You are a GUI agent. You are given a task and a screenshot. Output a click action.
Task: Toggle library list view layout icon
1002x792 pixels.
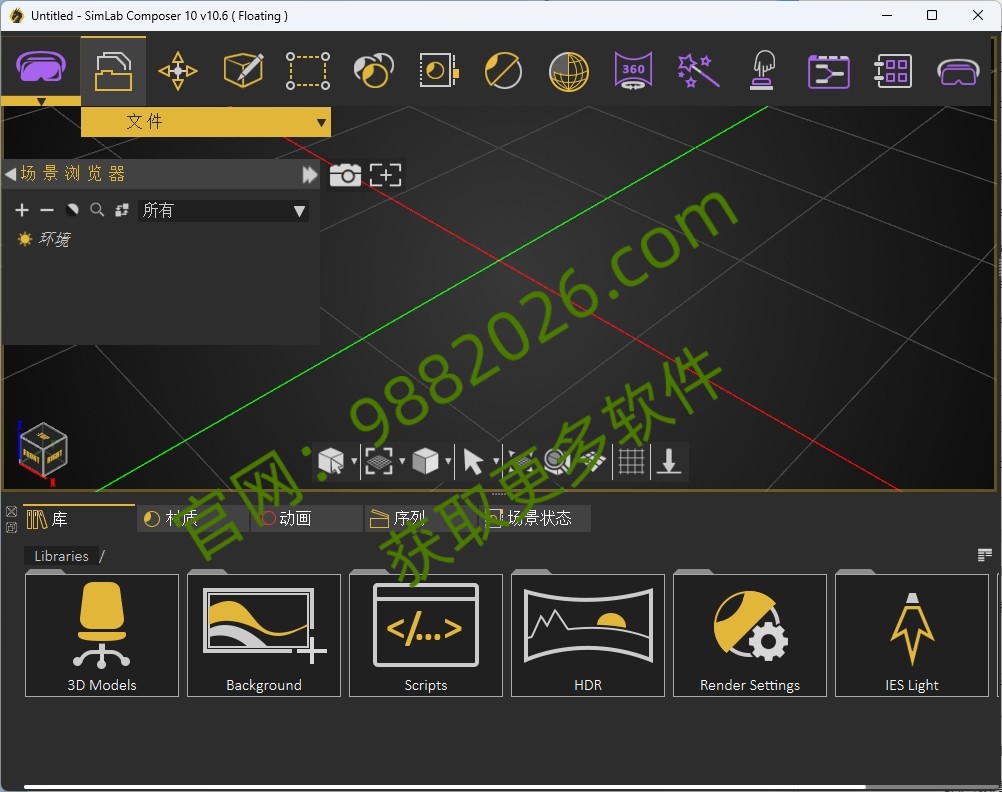pos(985,555)
